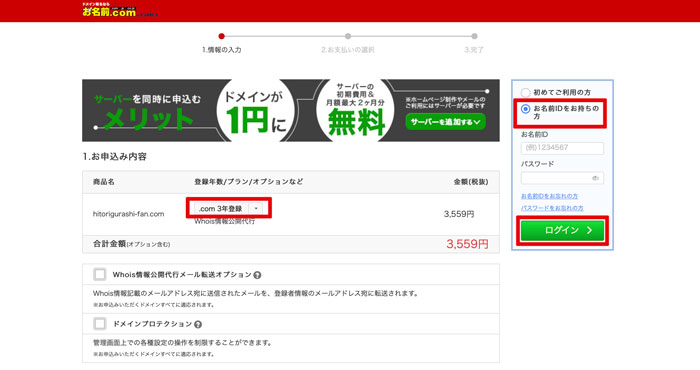Check Whois情報公開代行メール転送オプション checkbox
Viewport: 700px width, 370px height.
100,274
